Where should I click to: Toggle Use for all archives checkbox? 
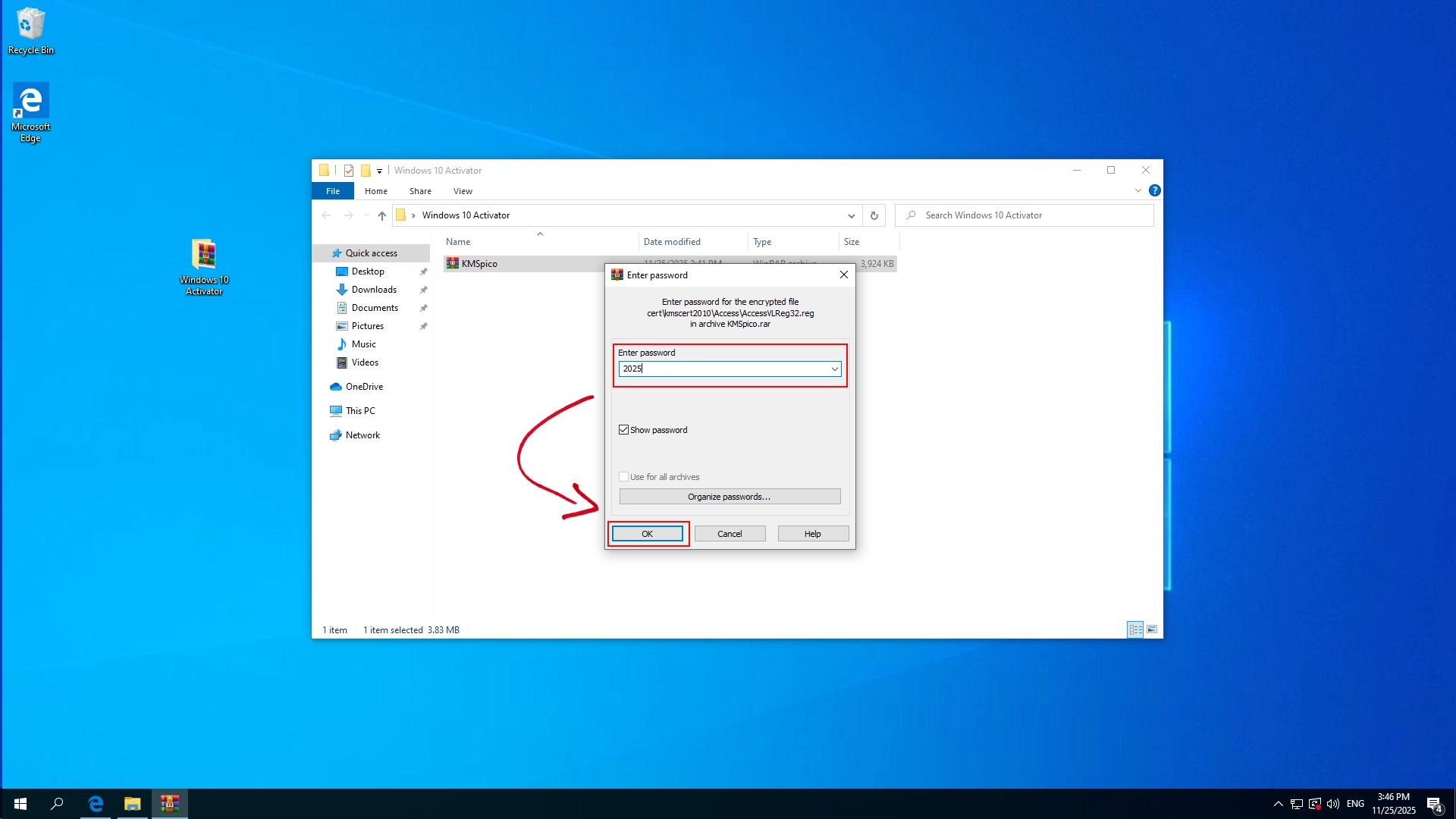[x=624, y=477]
